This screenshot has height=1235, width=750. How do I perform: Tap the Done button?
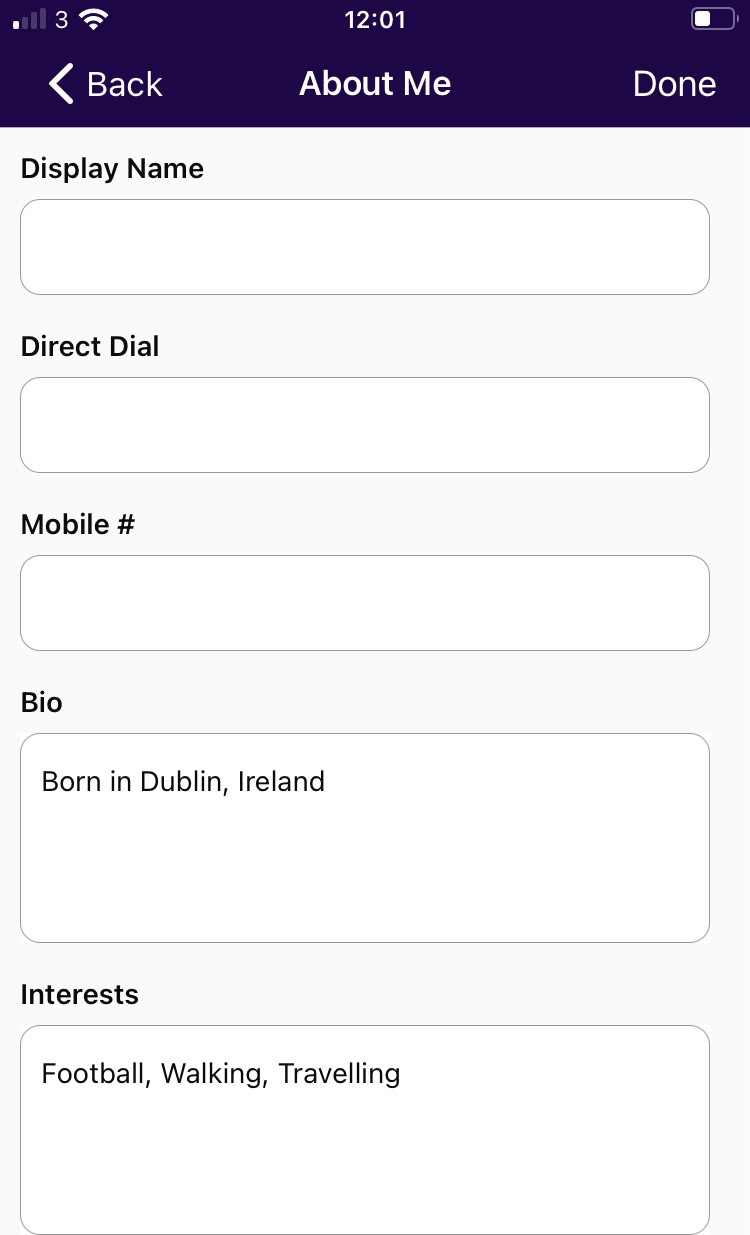tap(674, 84)
